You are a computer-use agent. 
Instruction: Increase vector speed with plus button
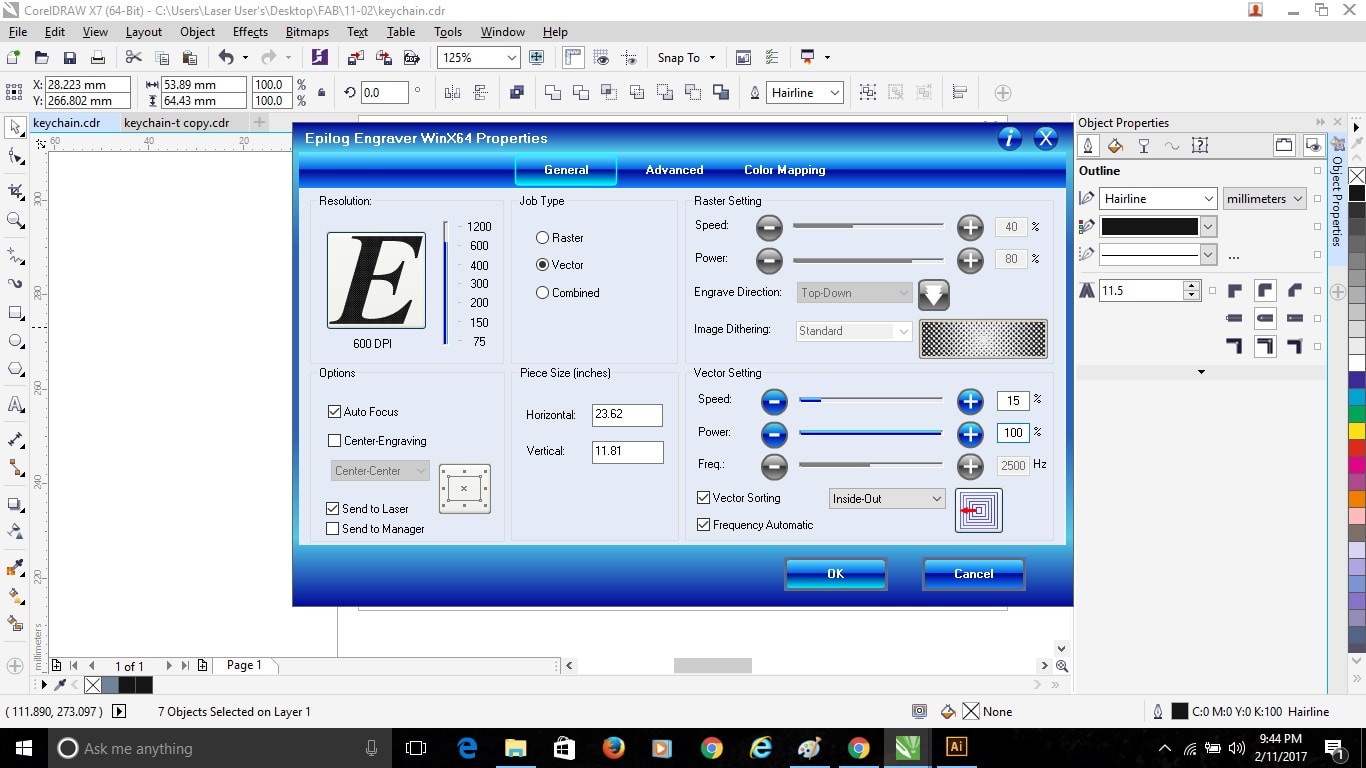coord(970,402)
